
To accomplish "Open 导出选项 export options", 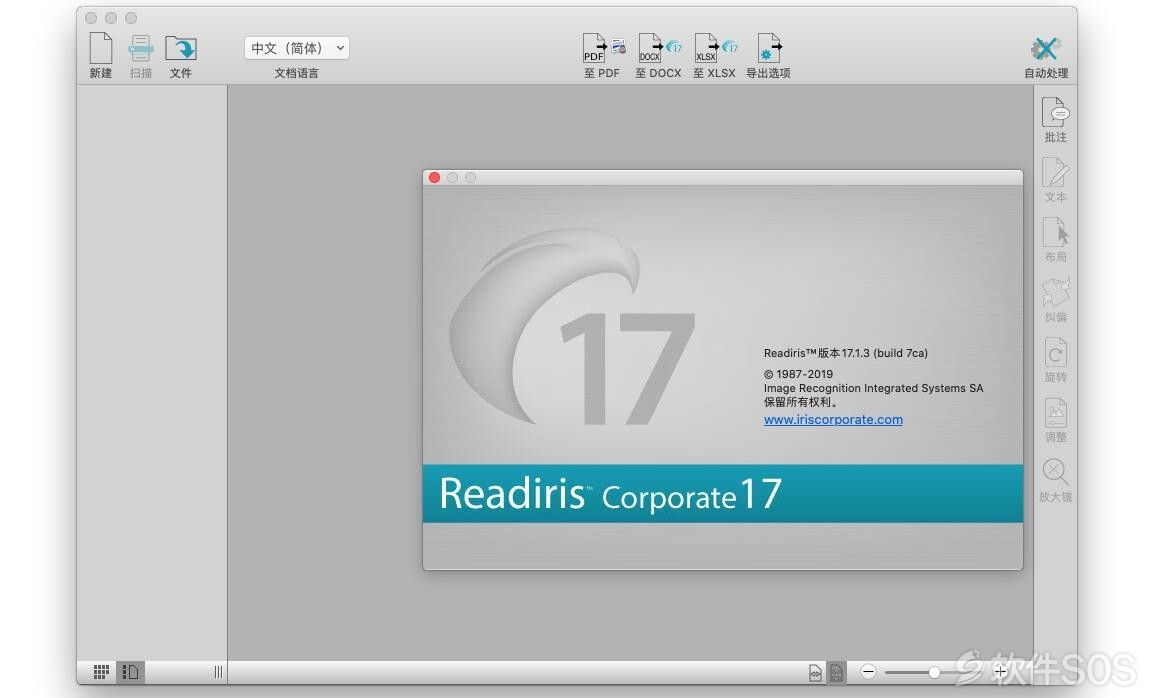I will pos(768,48).
